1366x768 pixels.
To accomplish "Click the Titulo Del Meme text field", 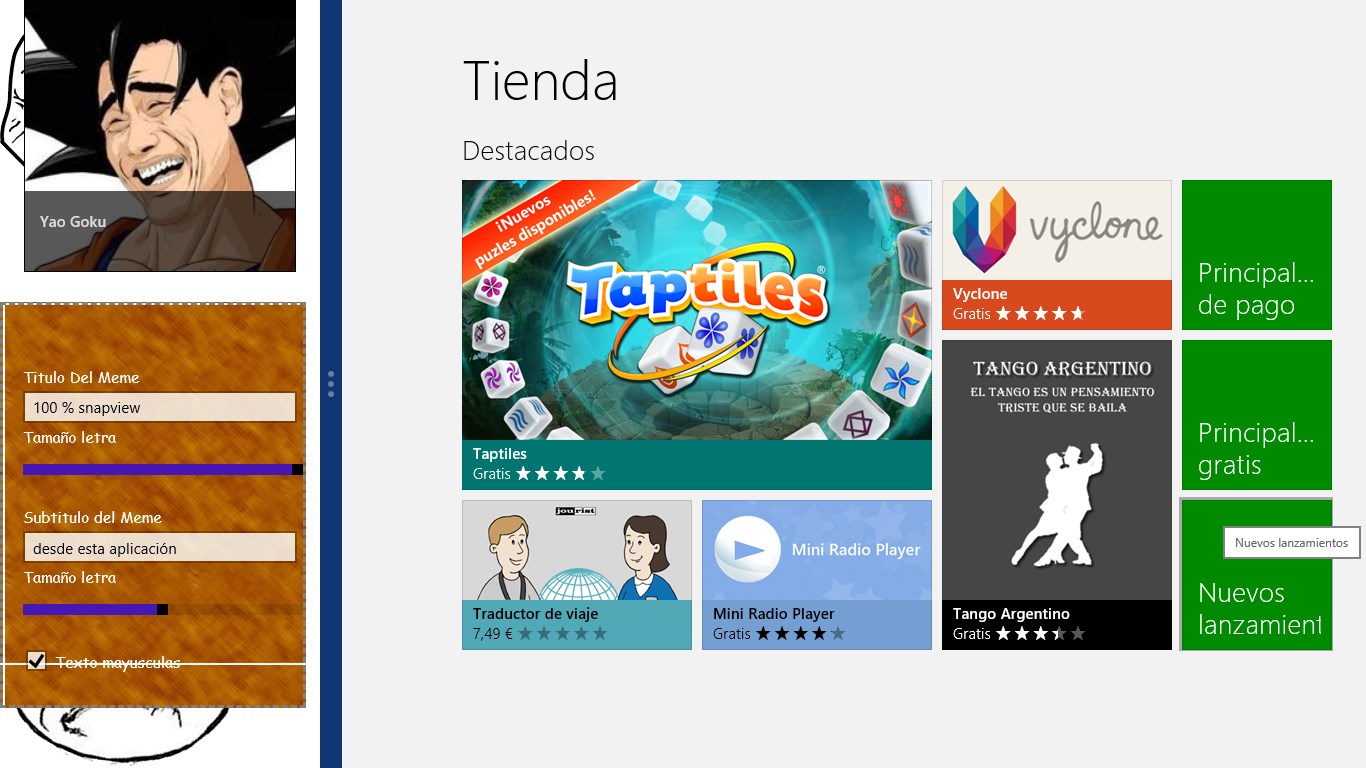I will [160, 407].
